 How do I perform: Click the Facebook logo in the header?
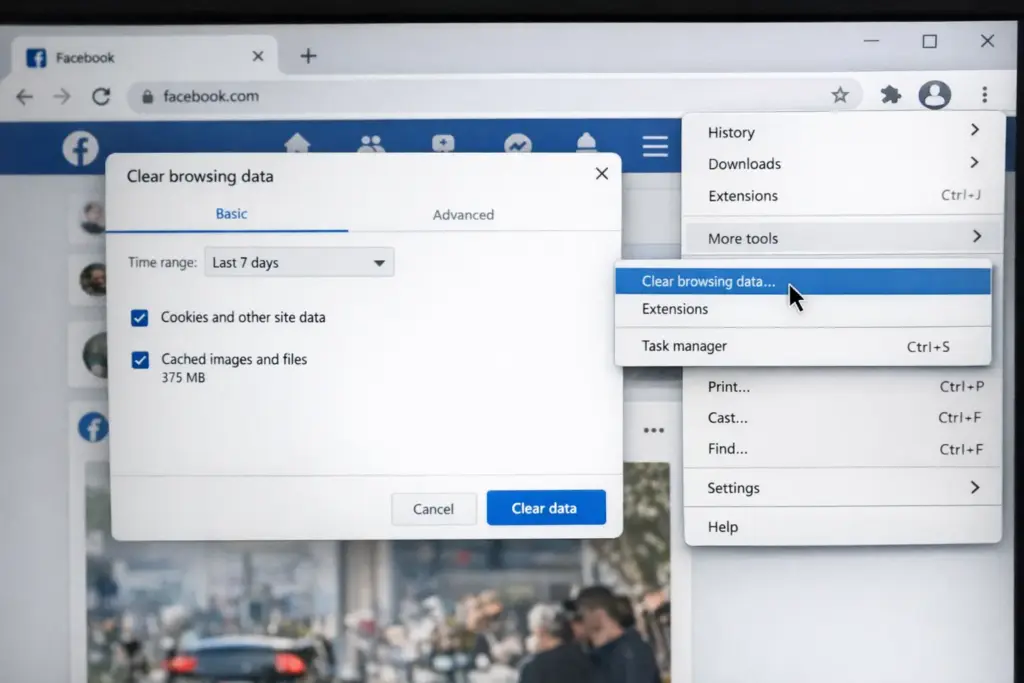[x=79, y=147]
